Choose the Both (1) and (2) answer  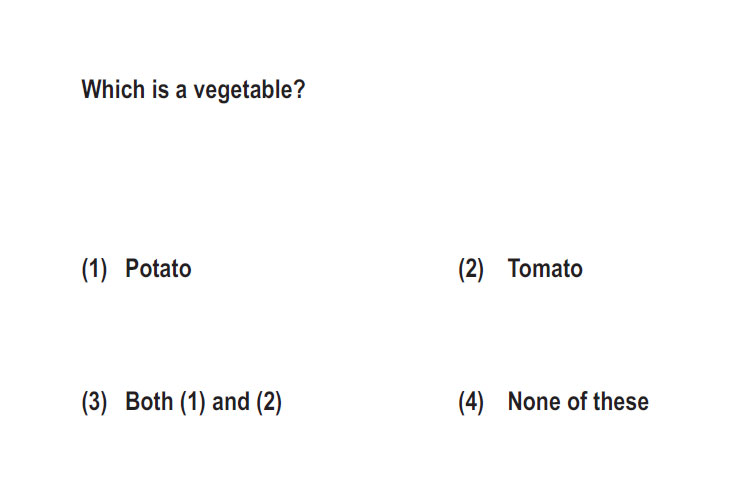click(x=203, y=402)
